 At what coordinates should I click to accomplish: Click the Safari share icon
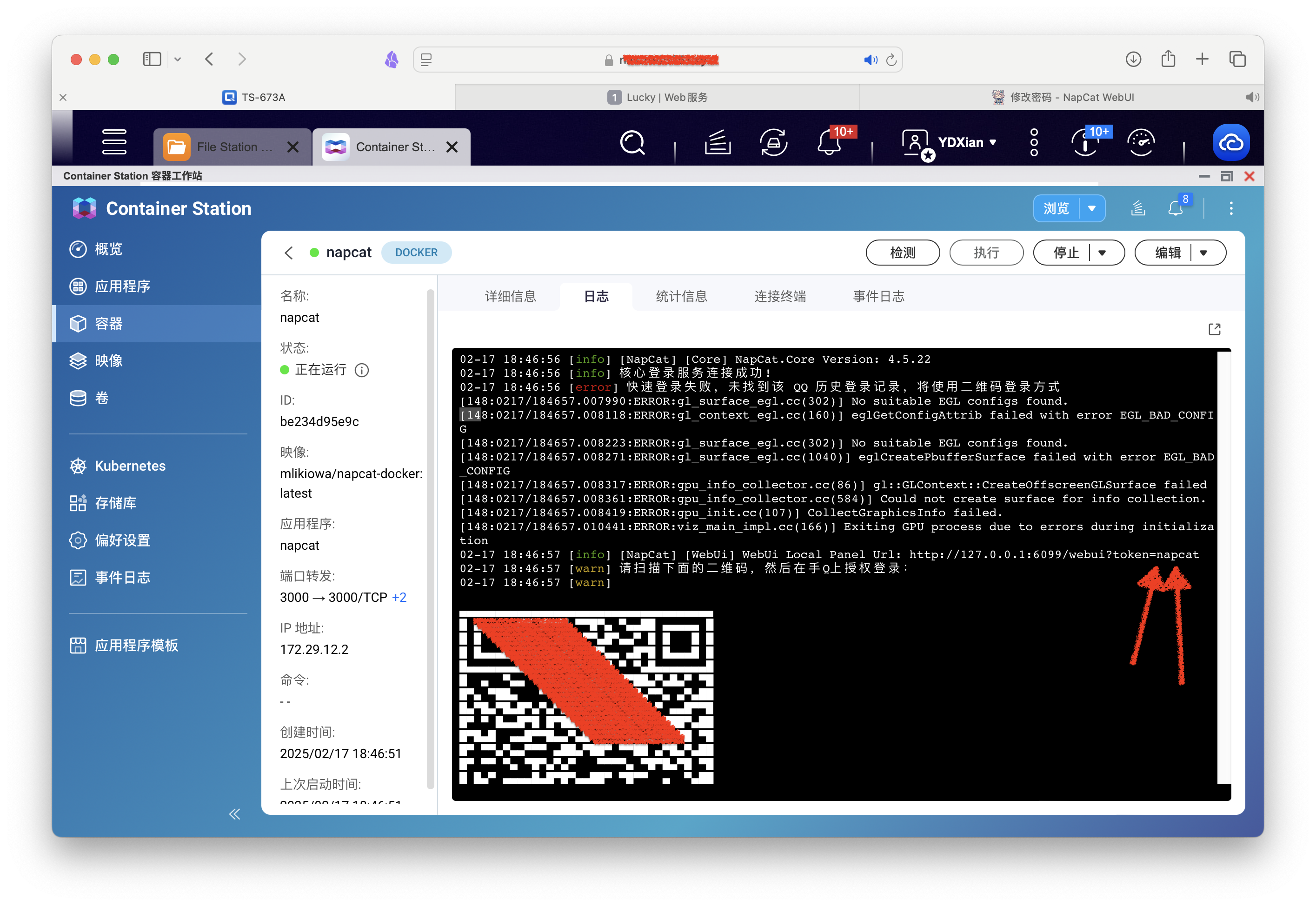[1168, 59]
